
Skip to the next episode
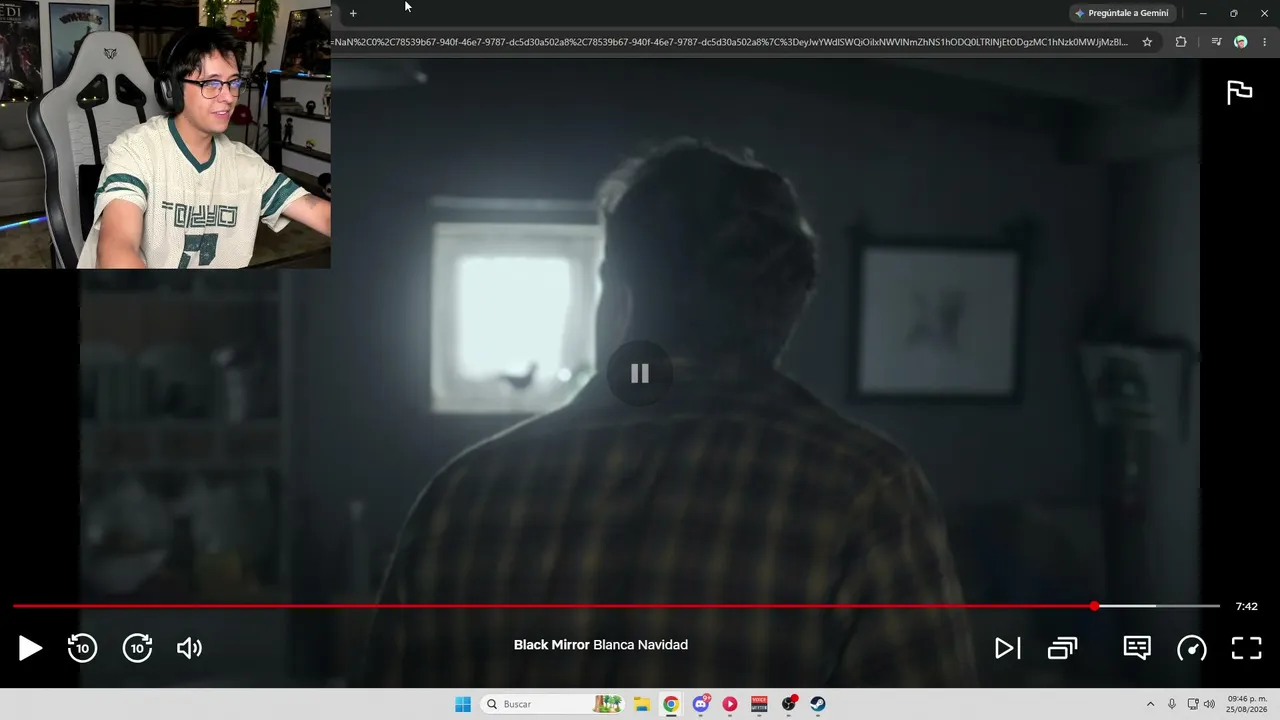pyautogui.click(x=1007, y=648)
